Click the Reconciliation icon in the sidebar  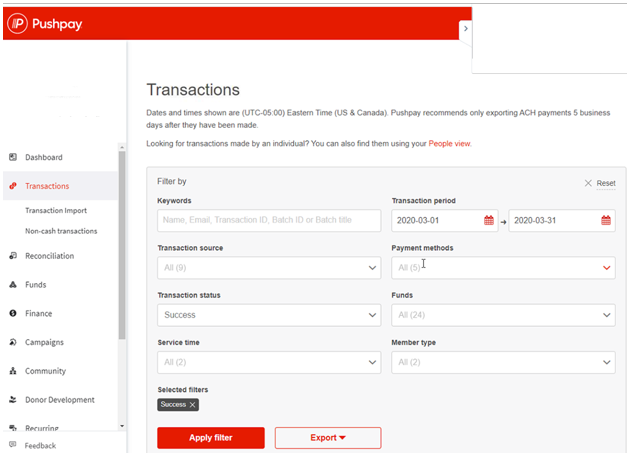13,256
